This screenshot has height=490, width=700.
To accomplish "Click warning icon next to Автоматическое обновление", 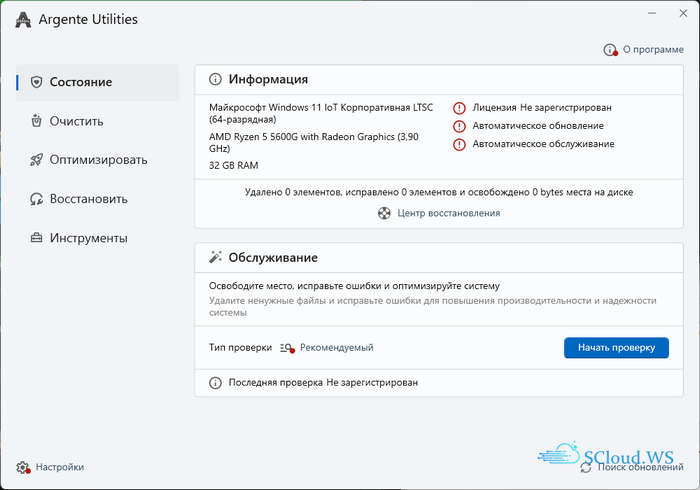I will pos(459,126).
